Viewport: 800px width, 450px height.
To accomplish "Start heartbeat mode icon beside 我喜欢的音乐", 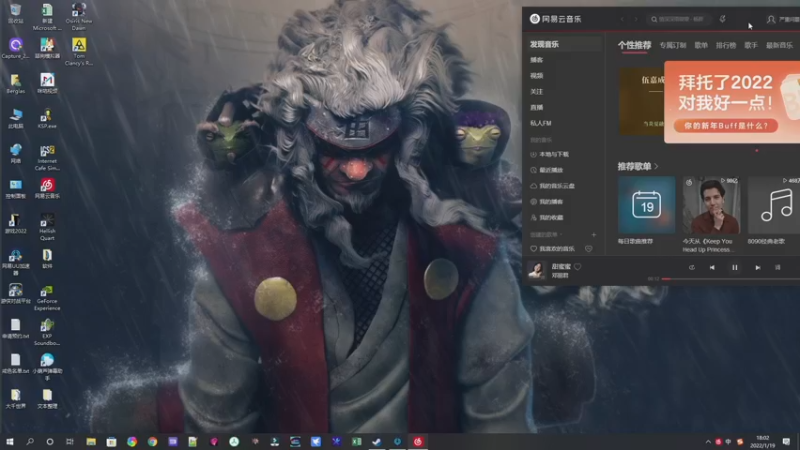I will coord(589,249).
